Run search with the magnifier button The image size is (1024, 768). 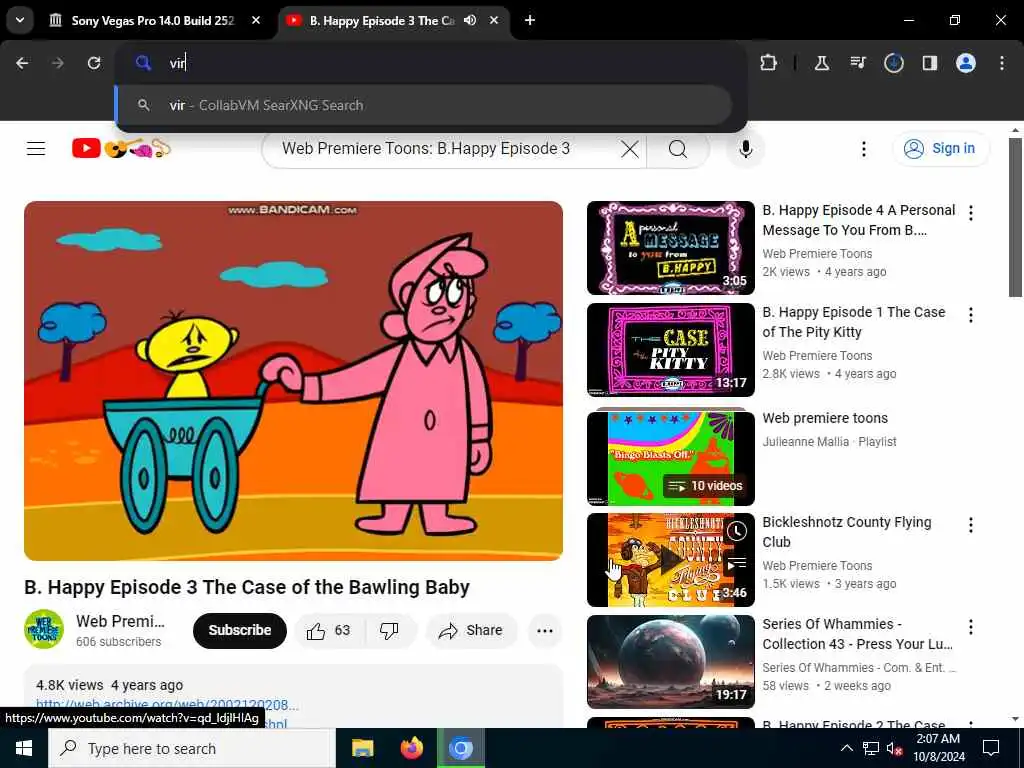[678, 149]
